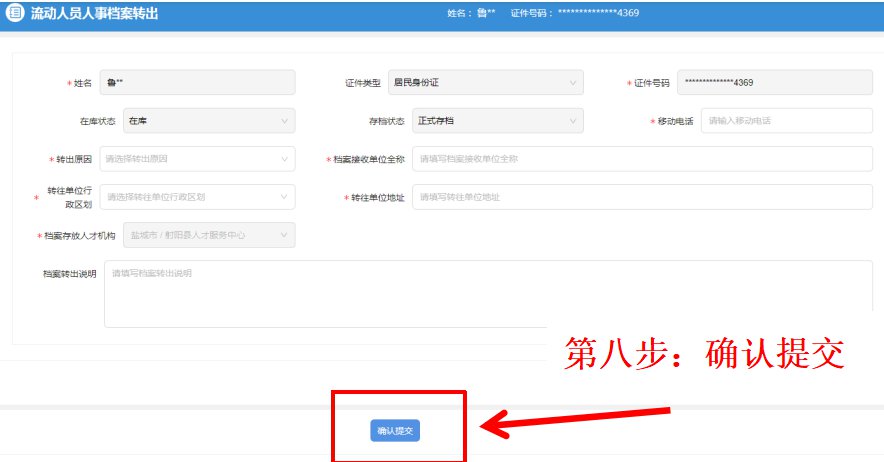Open the 转往单位行政区划 dropdown
This screenshot has width=884, height=462.
click(x=197, y=197)
